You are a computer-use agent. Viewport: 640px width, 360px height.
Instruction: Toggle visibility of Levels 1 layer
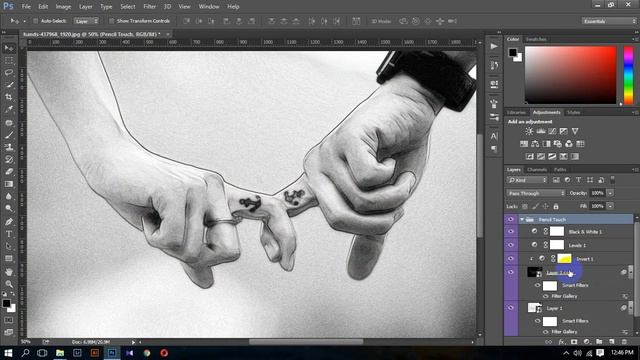point(511,245)
